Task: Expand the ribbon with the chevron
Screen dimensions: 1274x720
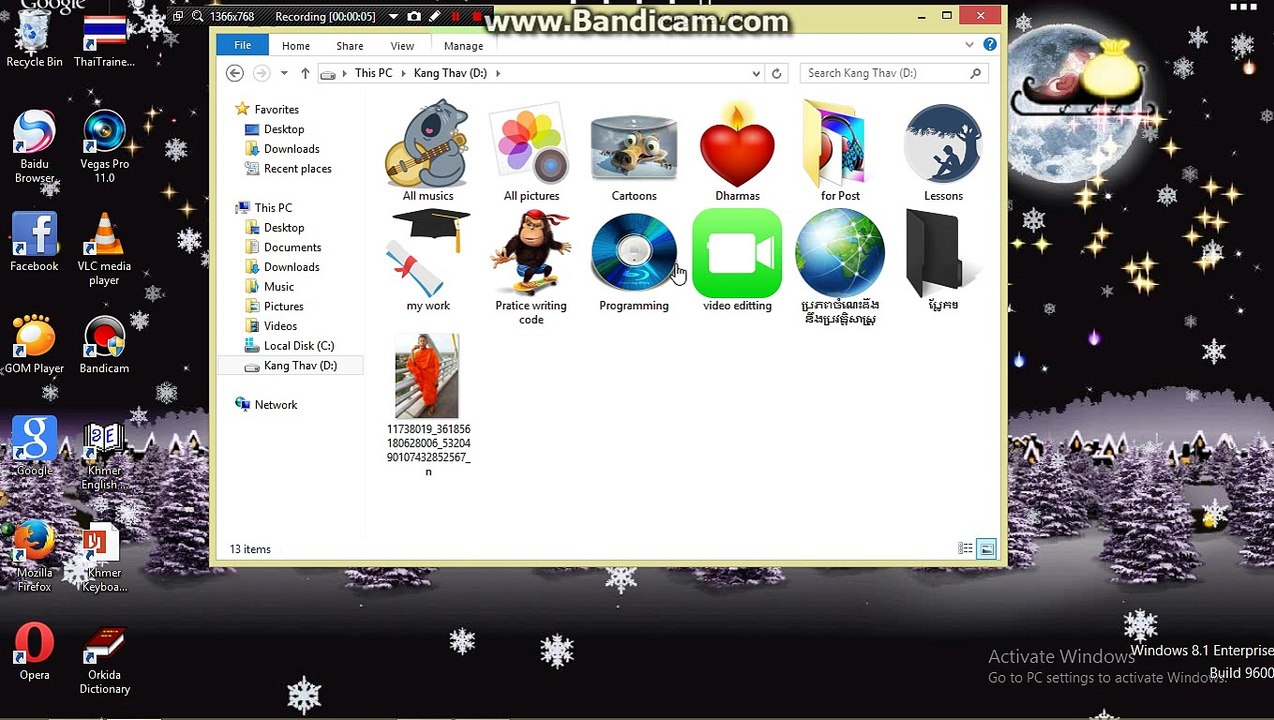Action: [969, 45]
